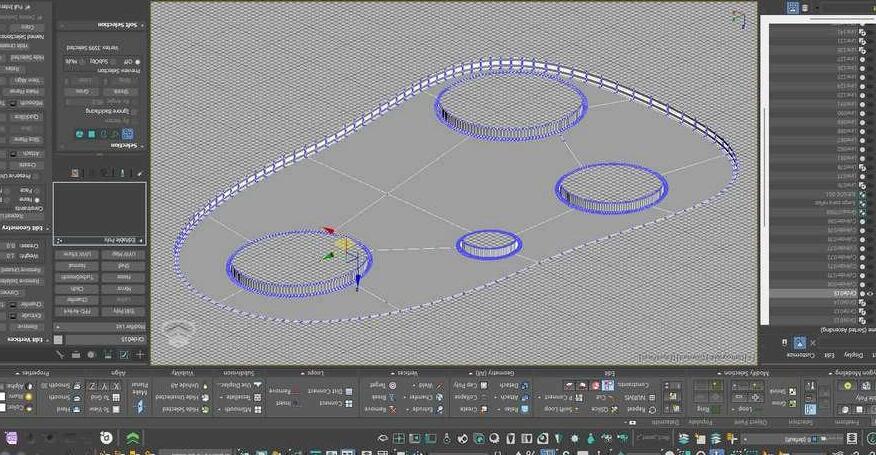
Task: Open the Hierarchy tab in the command panel
Action: (108, 355)
